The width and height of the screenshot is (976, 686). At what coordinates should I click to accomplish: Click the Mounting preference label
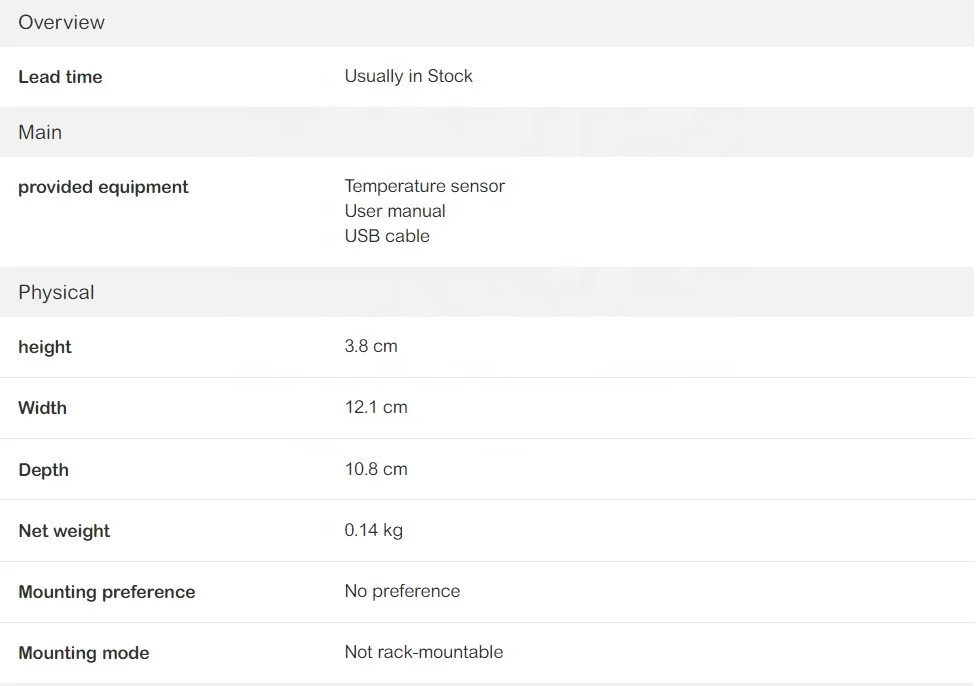[107, 592]
